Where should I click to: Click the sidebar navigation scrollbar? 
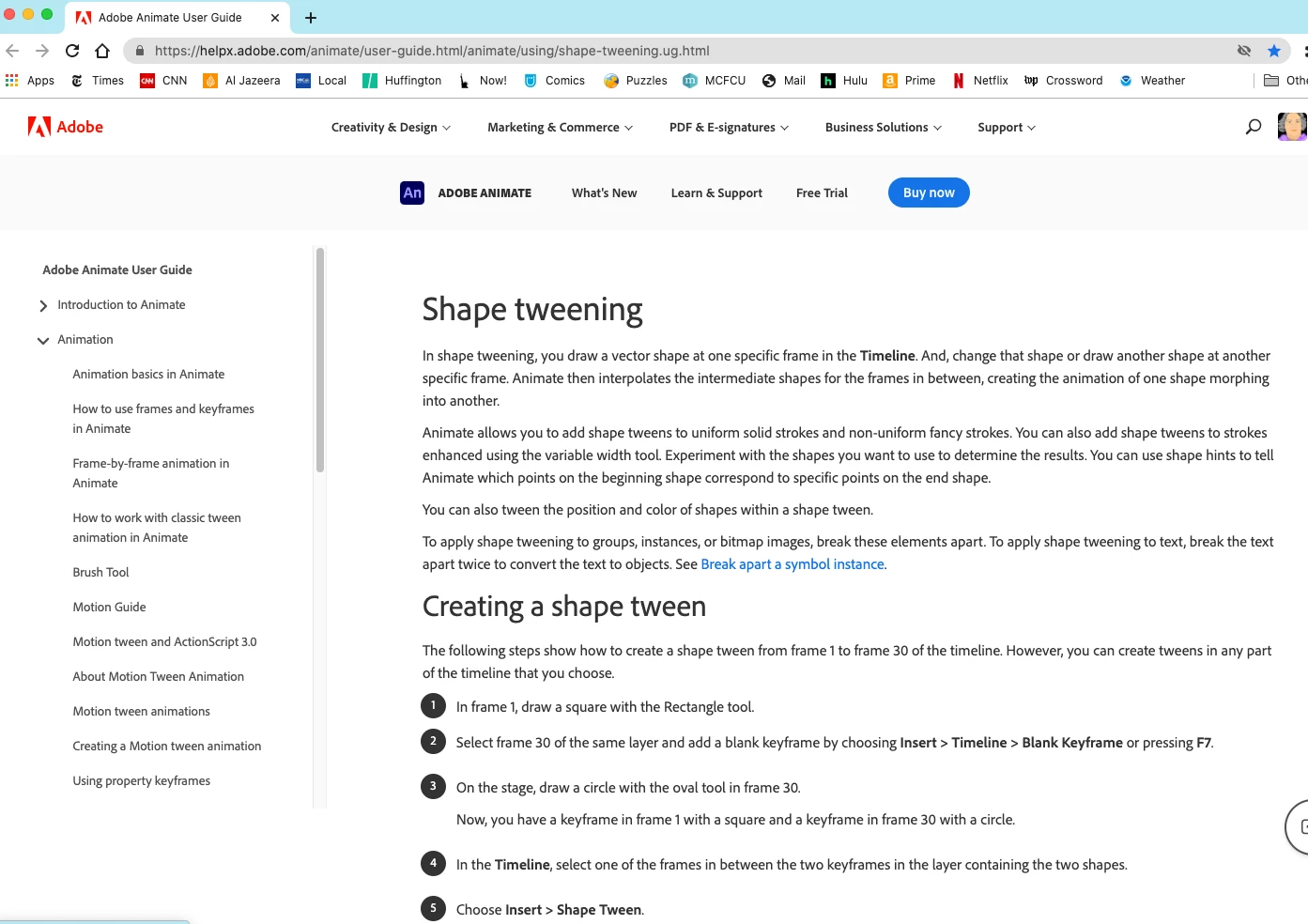tap(320, 360)
